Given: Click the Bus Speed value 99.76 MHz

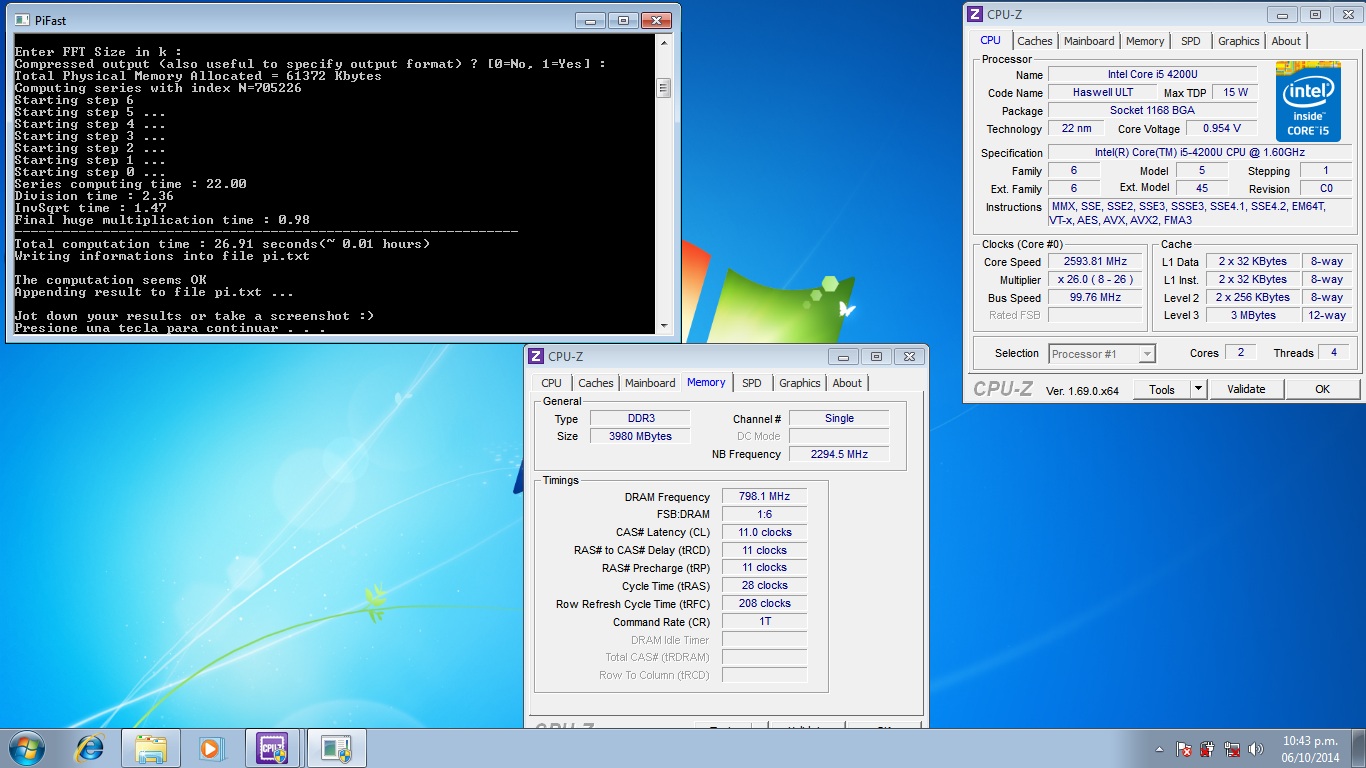Looking at the screenshot, I should [1095, 298].
